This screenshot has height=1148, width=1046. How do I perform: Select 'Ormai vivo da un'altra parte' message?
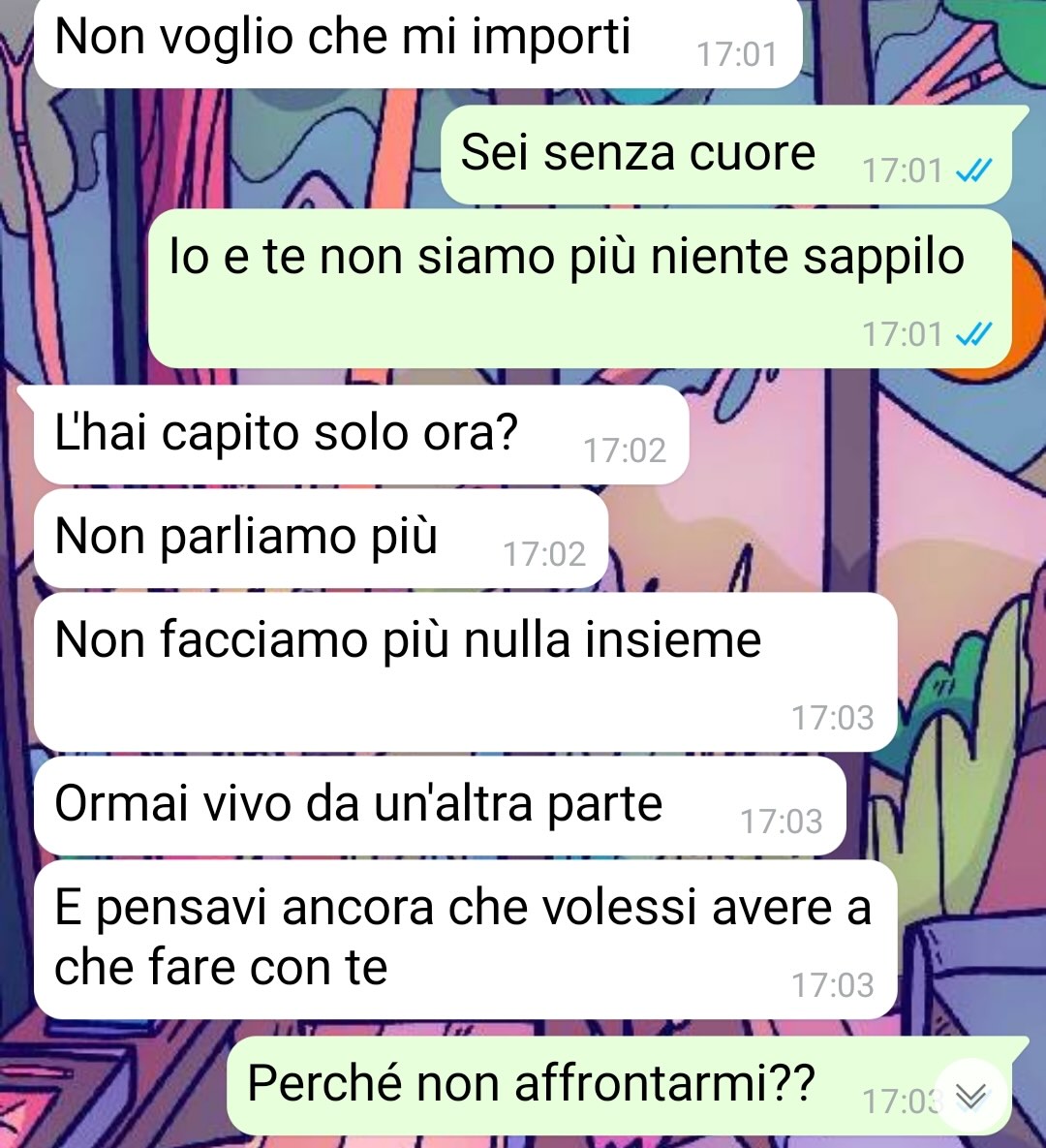[x=440, y=805]
